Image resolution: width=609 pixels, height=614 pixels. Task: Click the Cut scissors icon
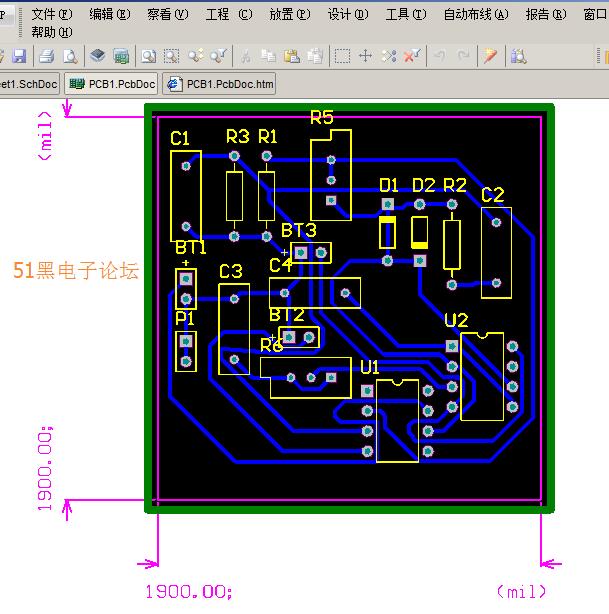[x=246, y=56]
